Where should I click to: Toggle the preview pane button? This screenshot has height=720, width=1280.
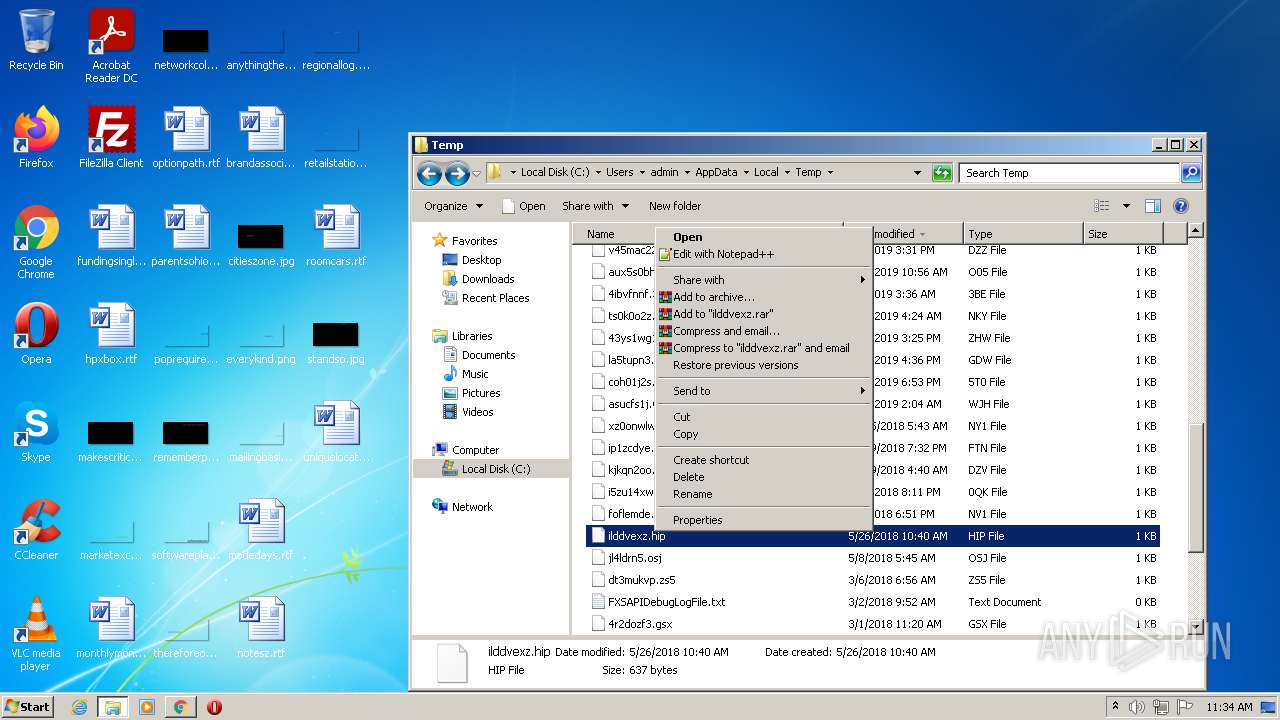click(1152, 206)
